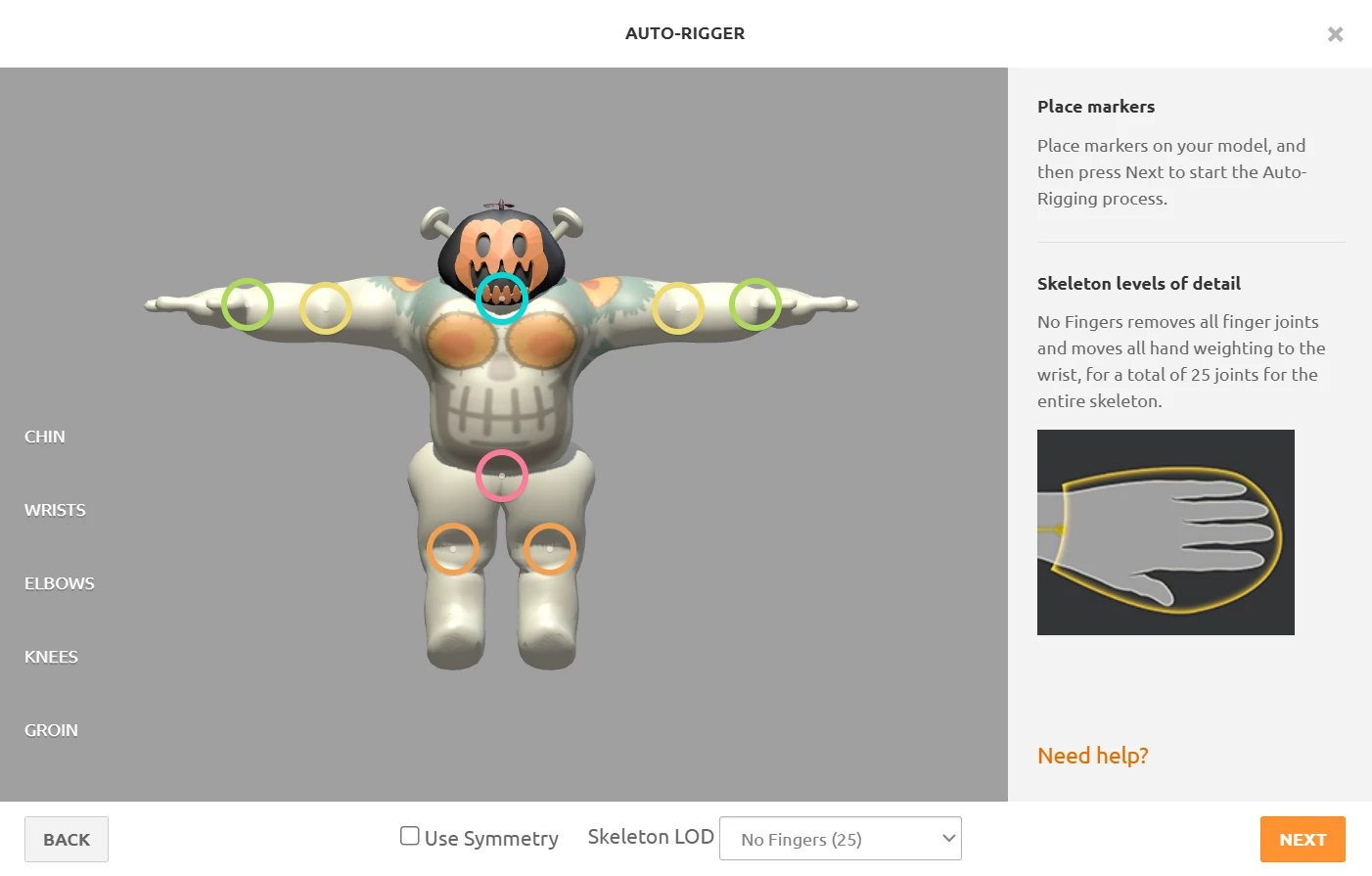Select the pink groin marker circle
Viewport: 1372px width, 876px height.
(x=502, y=476)
